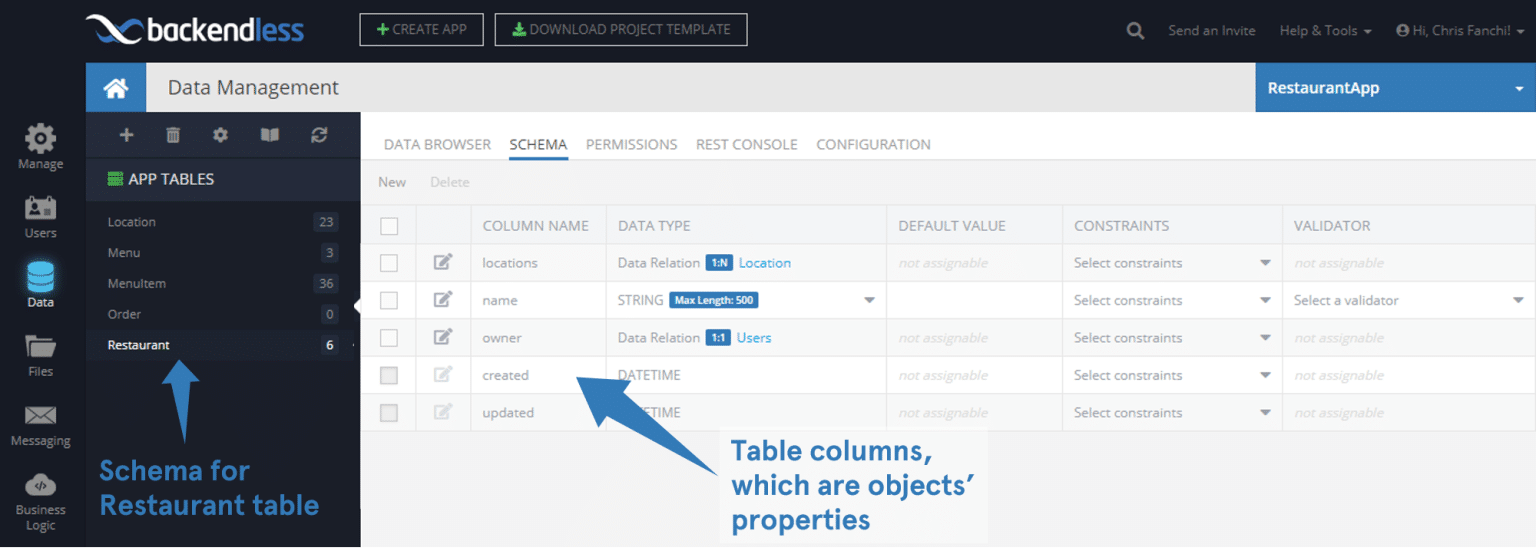This screenshot has height=554, width=1536.
Task: Open the Users sidebar section
Action: point(40,216)
